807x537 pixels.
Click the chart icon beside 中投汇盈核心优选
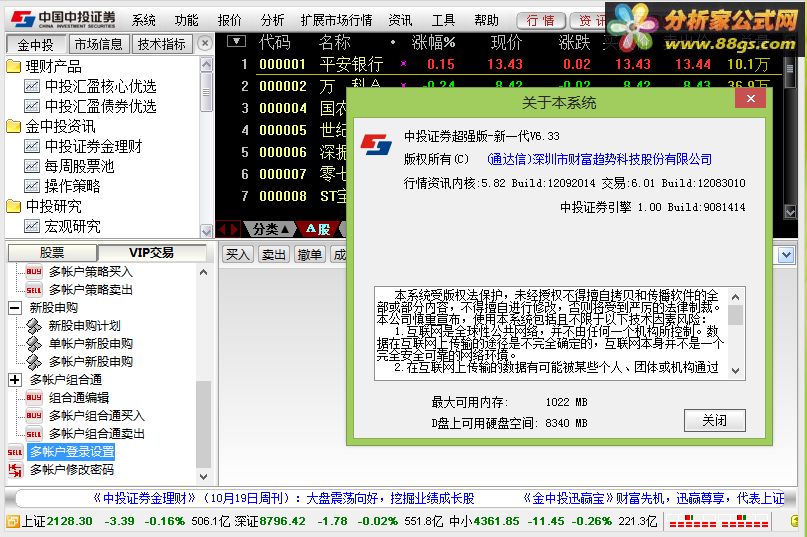point(32,86)
